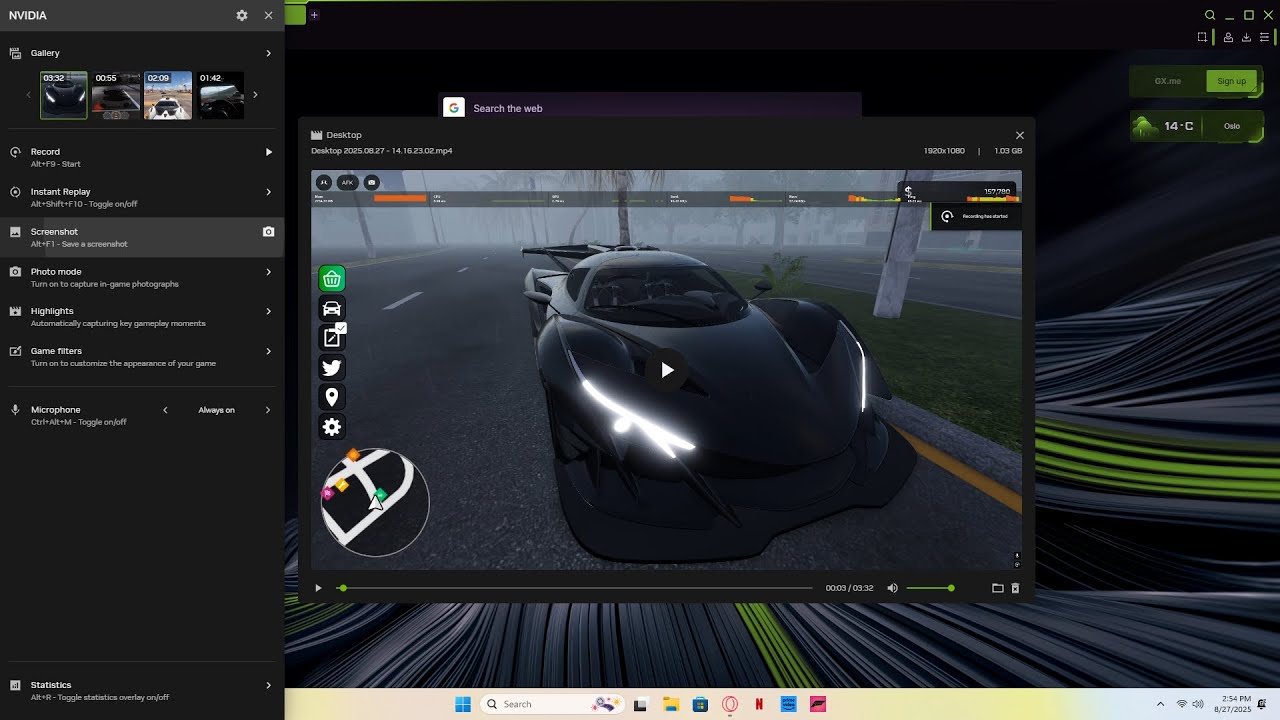Image resolution: width=1280 pixels, height=720 pixels.
Task: Open NVIDIA overlay settings gear
Action: pyautogui.click(x=242, y=15)
